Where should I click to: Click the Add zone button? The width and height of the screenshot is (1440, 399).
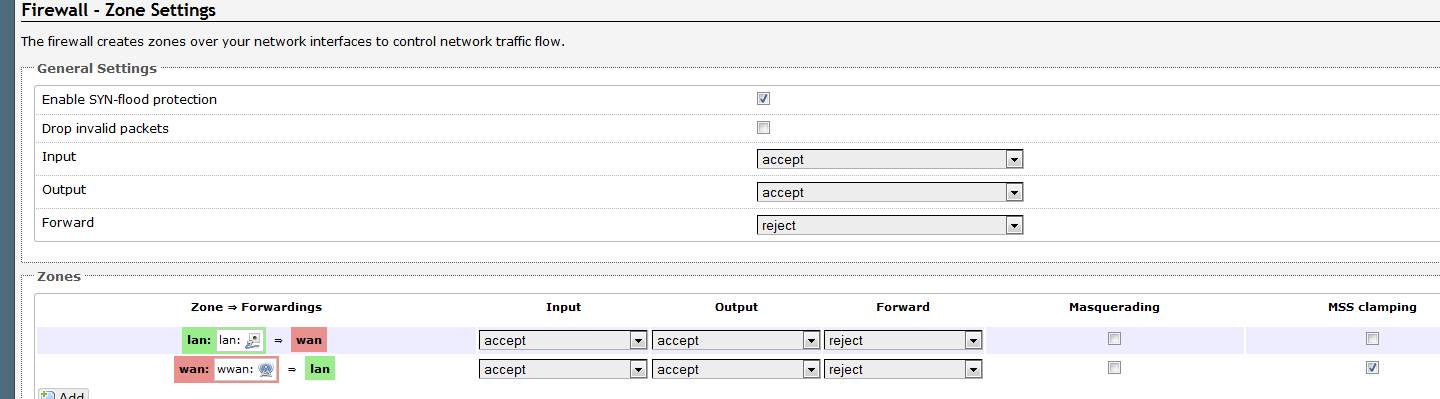click(x=62, y=395)
